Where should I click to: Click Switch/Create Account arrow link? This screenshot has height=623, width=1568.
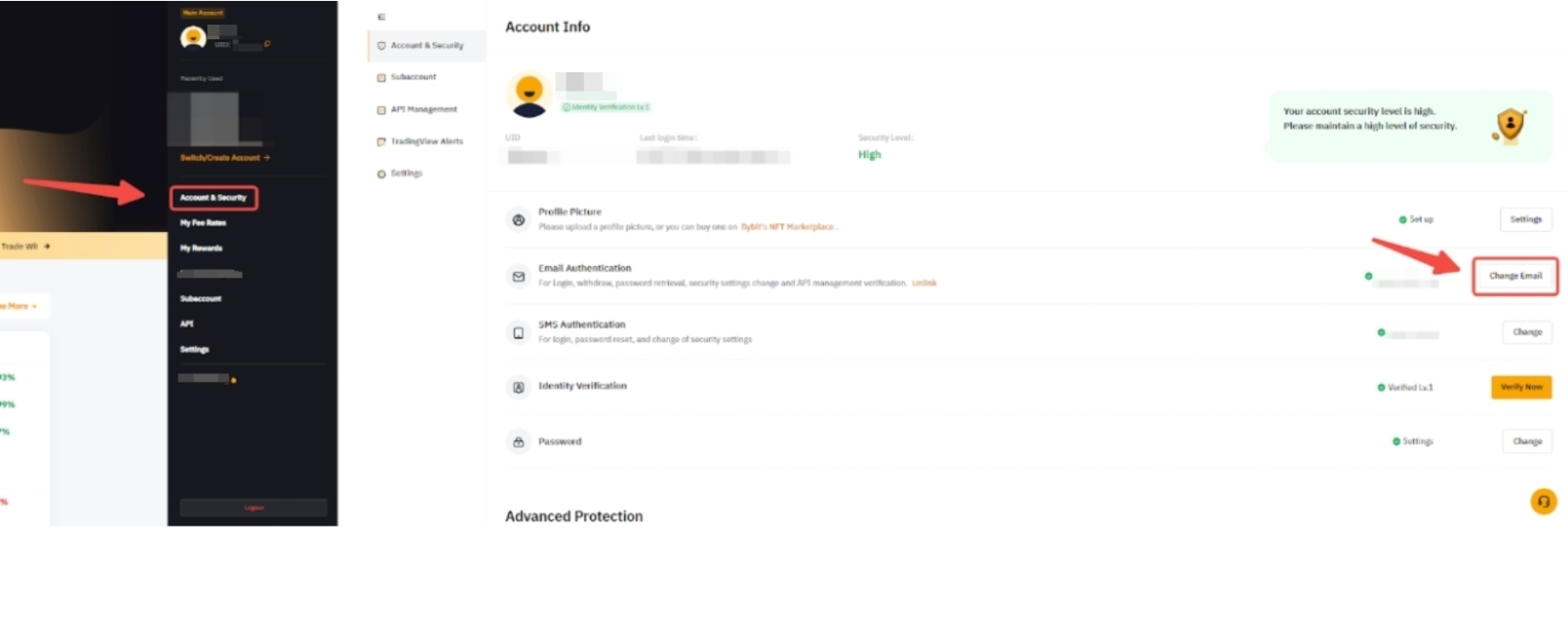(x=225, y=157)
